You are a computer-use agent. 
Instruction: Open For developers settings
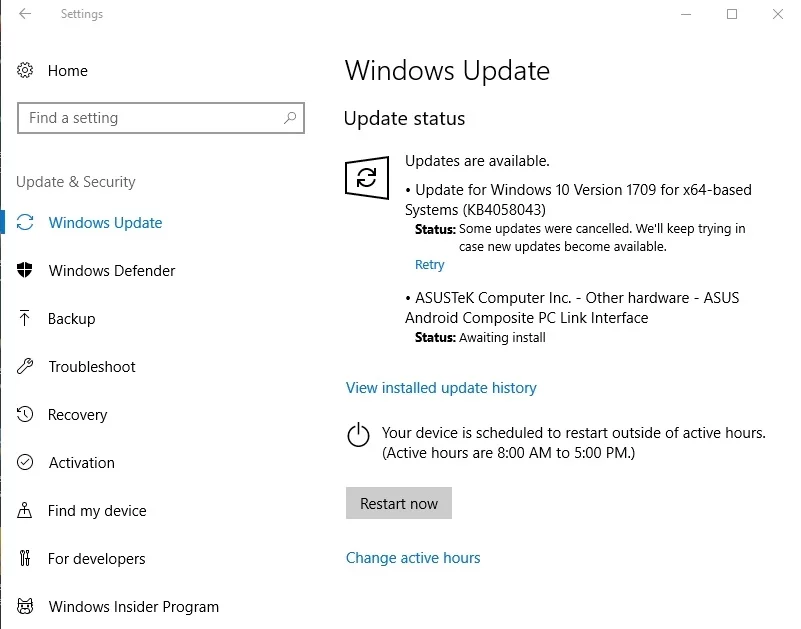click(97, 558)
